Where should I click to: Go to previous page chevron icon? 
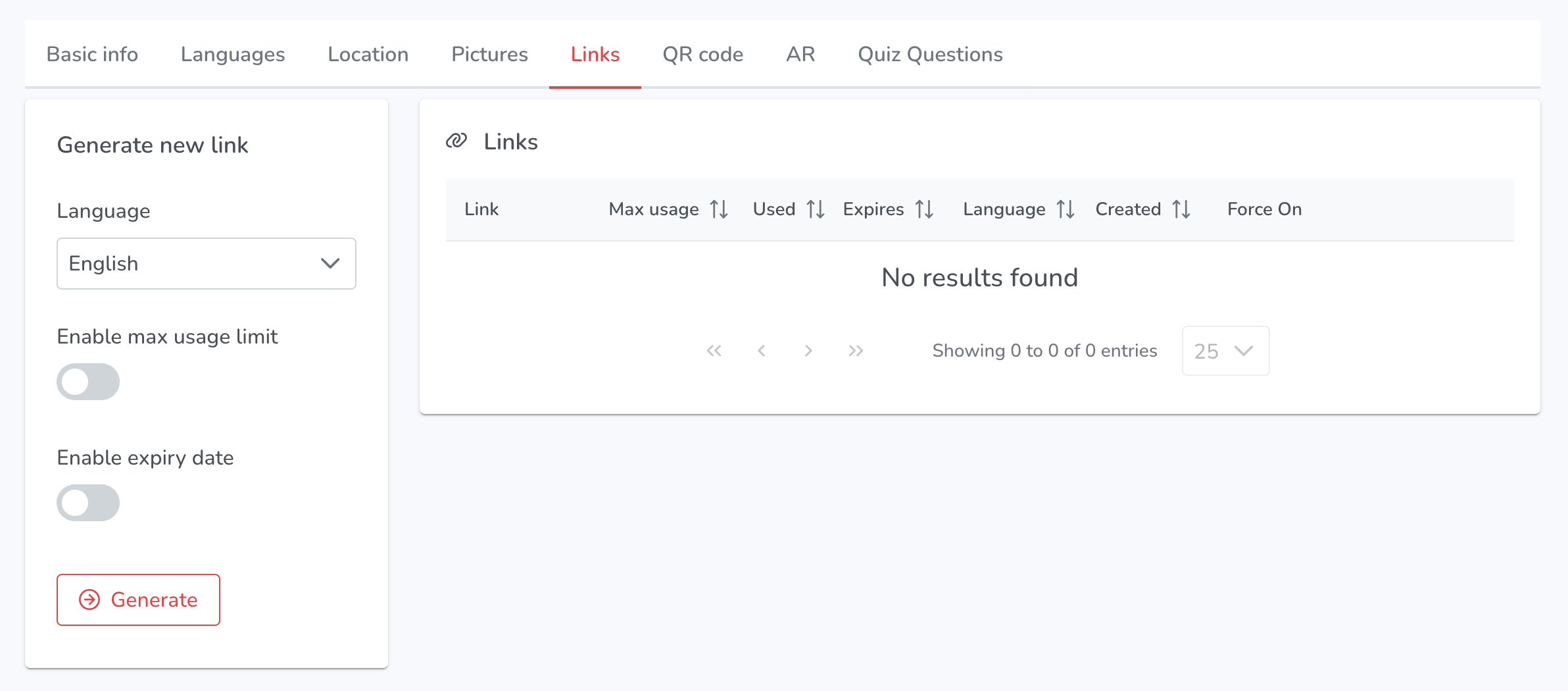pyautogui.click(x=762, y=351)
